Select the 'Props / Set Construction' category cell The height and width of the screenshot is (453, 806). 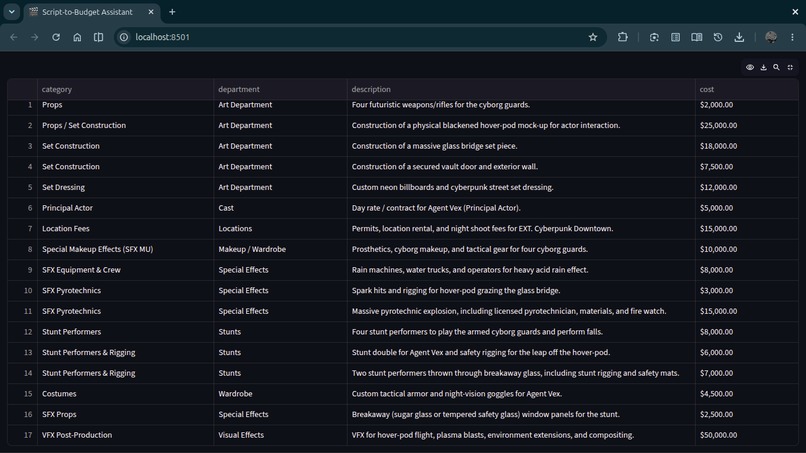(125, 125)
